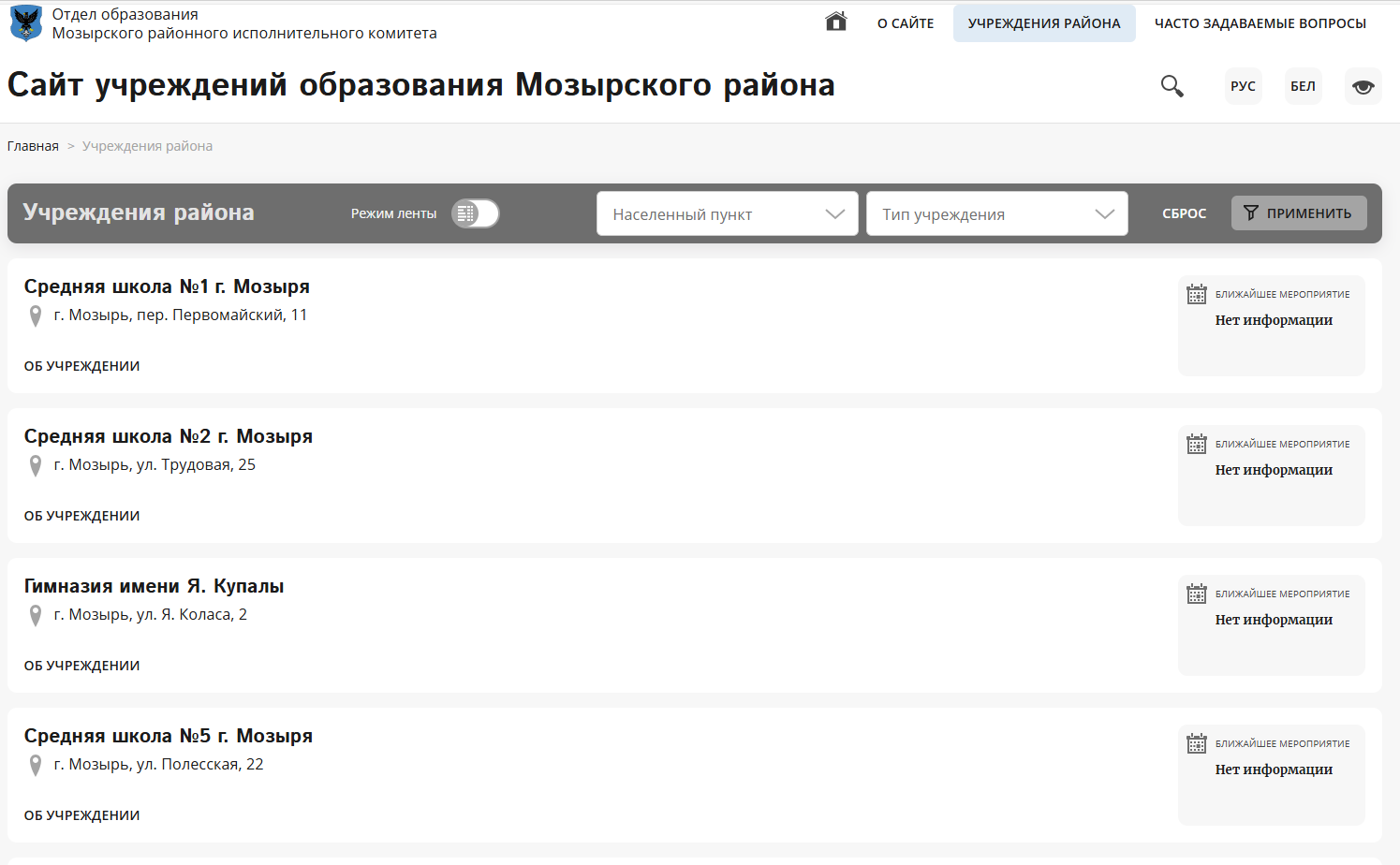Switch language to БЕЛ

pyautogui.click(x=1304, y=86)
